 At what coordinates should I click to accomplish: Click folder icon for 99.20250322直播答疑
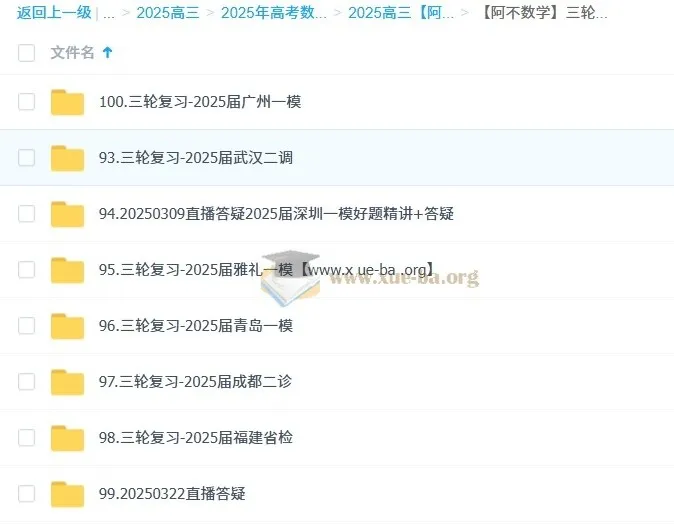[x=67, y=494]
